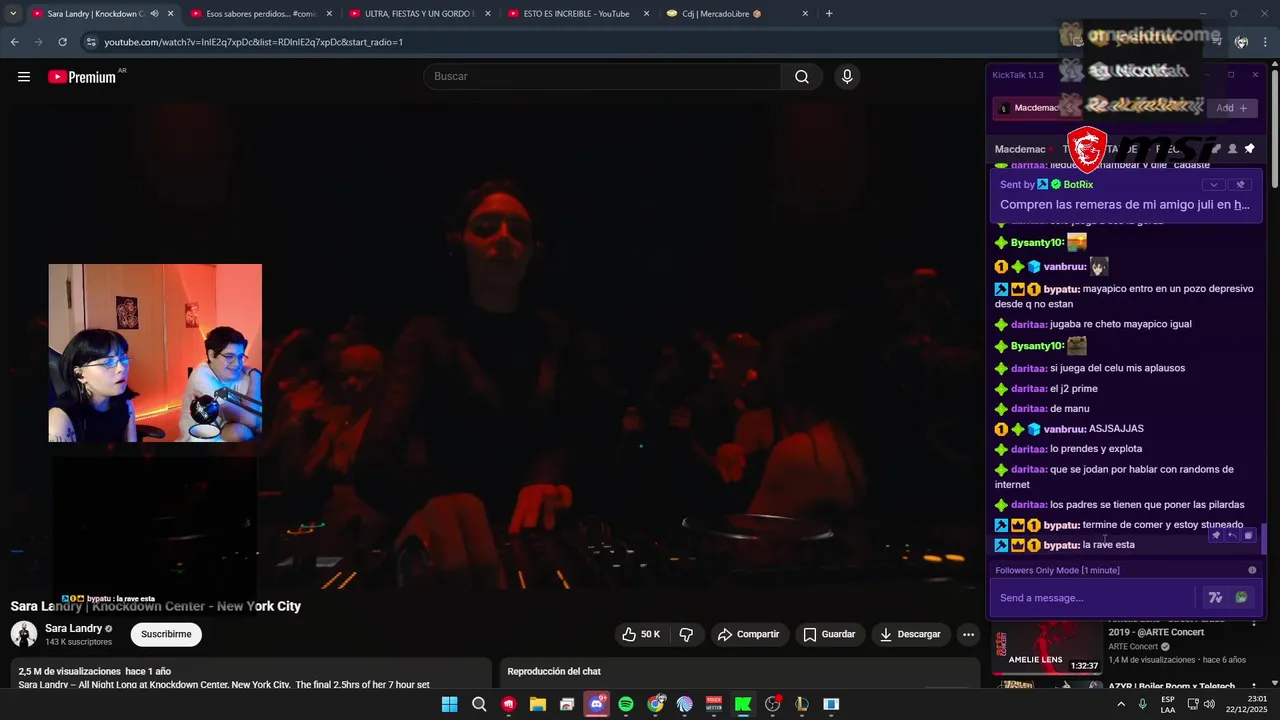Open Sara Landry channel avatar

pos(24,634)
